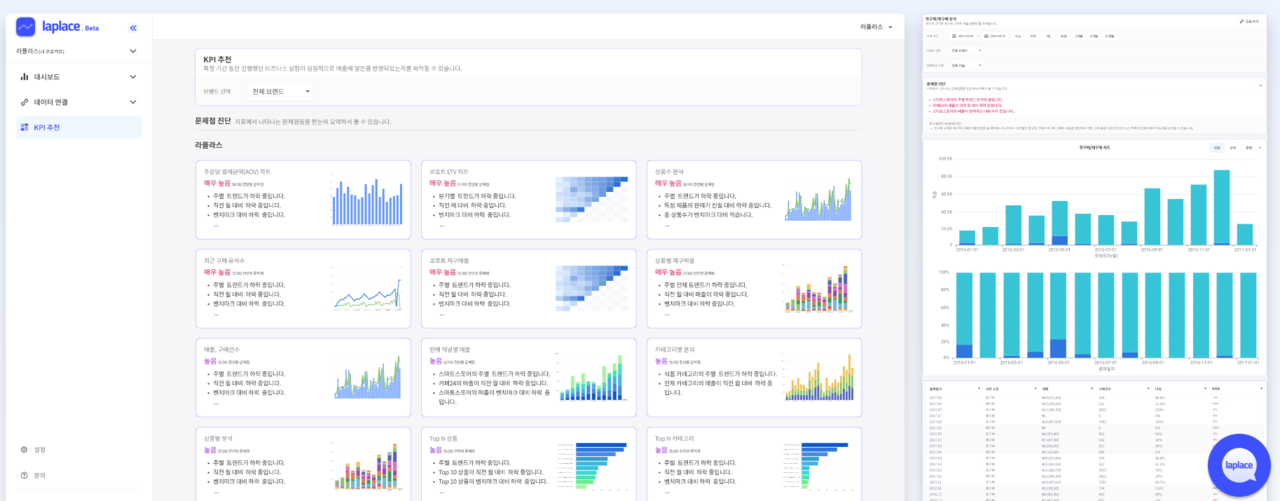The height and width of the screenshot is (501, 1280).
Task: Collapse the sidebar with double-chevron icon
Action: coord(133,28)
